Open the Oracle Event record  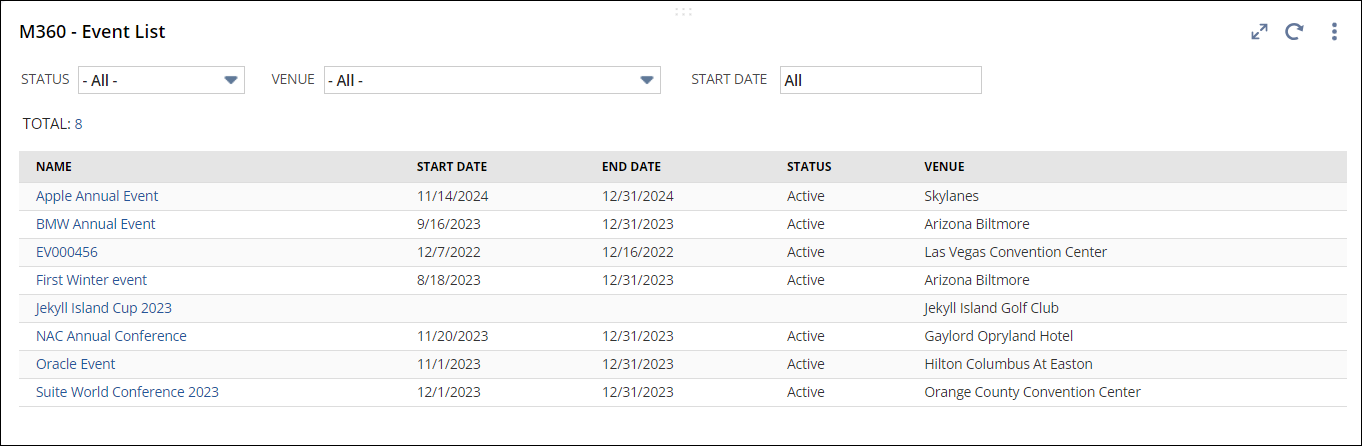(x=76, y=364)
